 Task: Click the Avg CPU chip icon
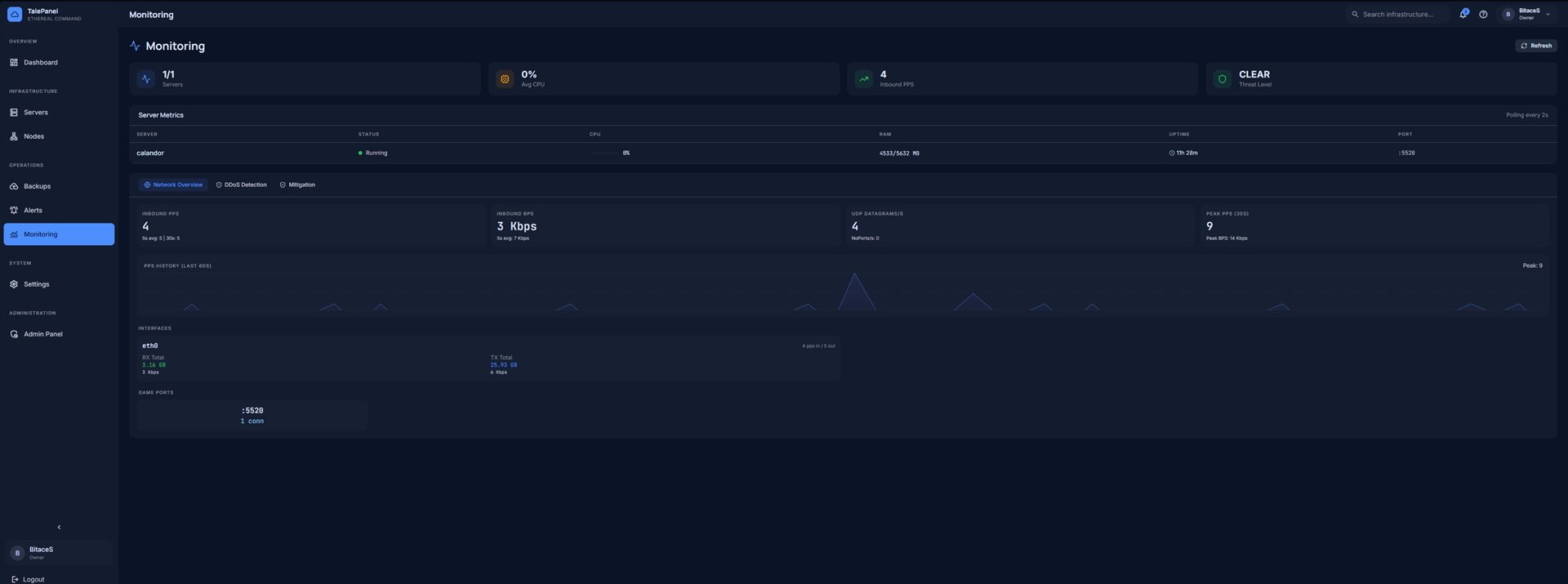pos(505,79)
